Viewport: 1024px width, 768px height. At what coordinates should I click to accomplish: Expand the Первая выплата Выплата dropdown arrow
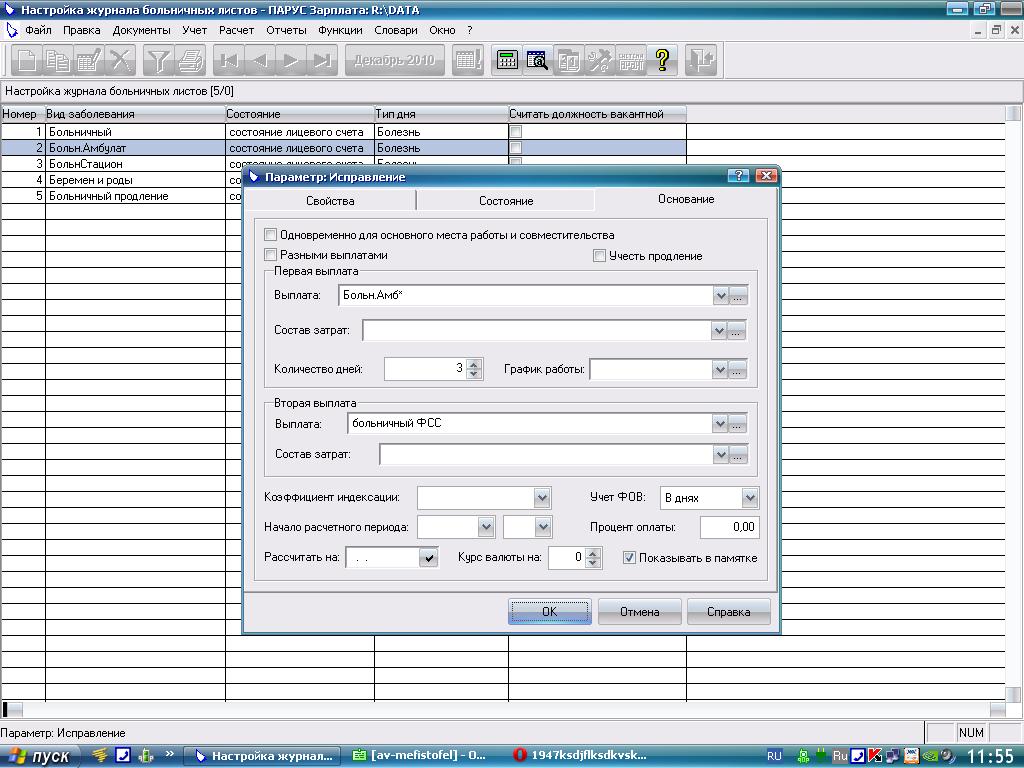click(720, 296)
